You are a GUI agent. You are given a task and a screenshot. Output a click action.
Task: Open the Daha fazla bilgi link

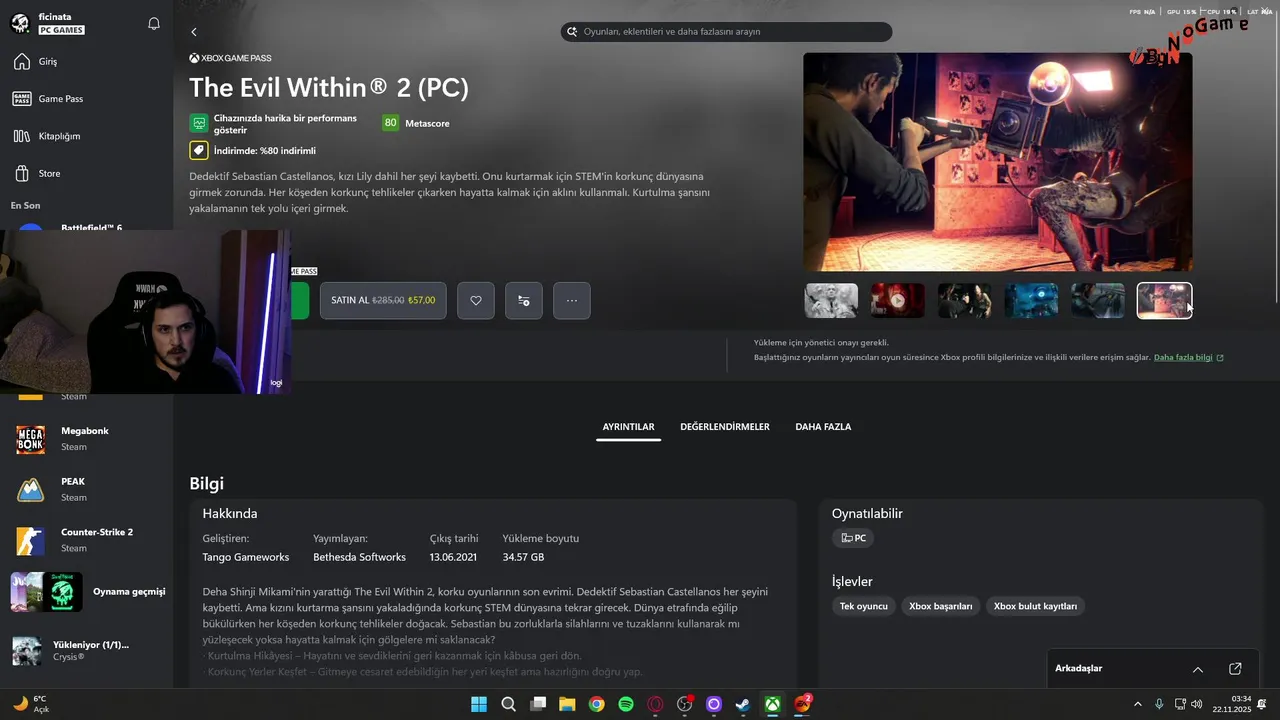[x=1188, y=357]
